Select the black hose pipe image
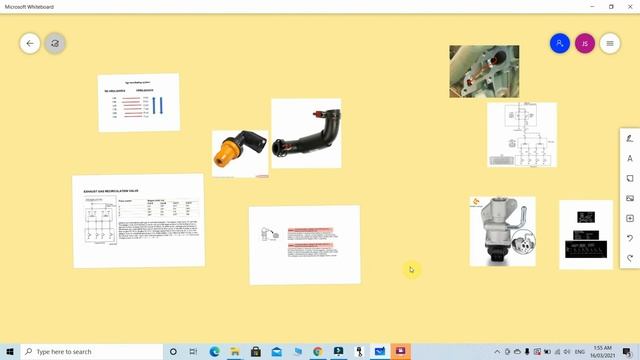Viewport: 640px width, 360px height. coord(306,133)
